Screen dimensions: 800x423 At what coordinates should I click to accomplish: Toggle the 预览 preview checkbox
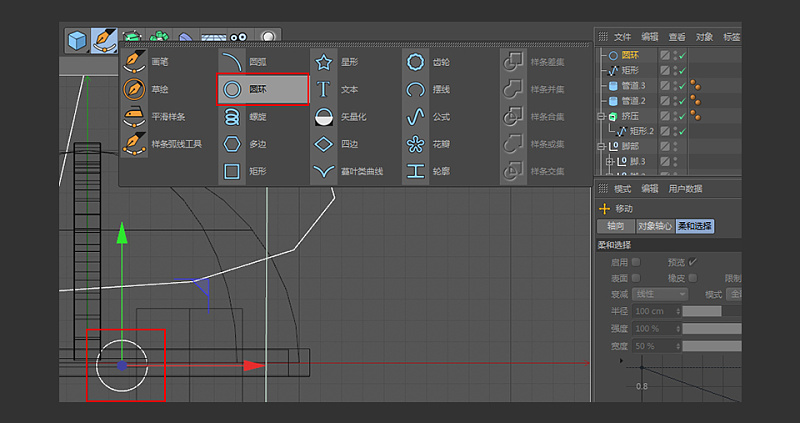[693, 262]
